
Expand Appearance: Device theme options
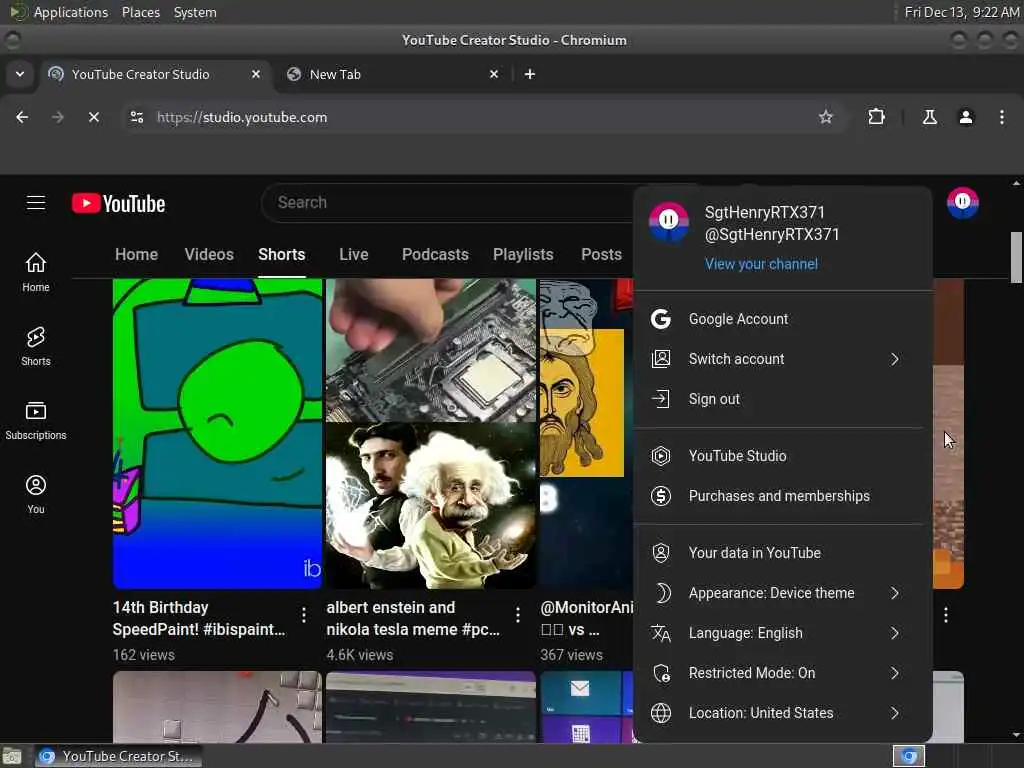(x=782, y=592)
